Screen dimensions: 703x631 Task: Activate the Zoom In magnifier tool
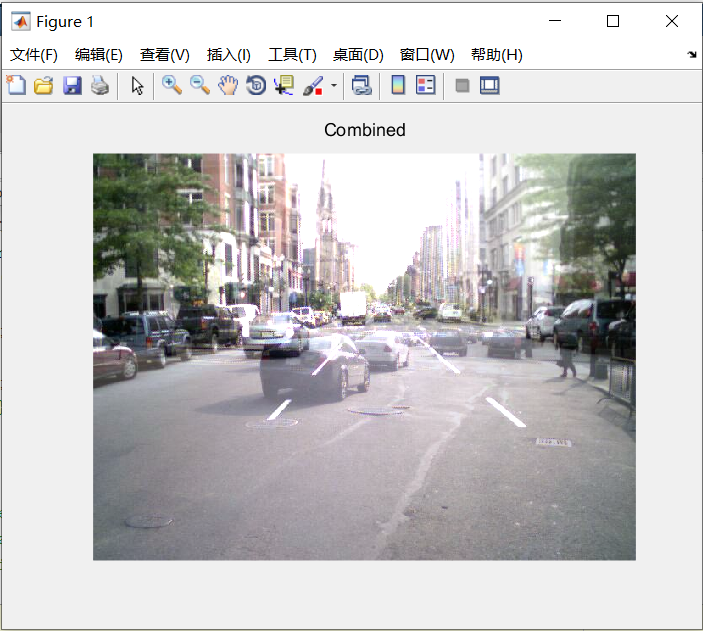click(172, 85)
